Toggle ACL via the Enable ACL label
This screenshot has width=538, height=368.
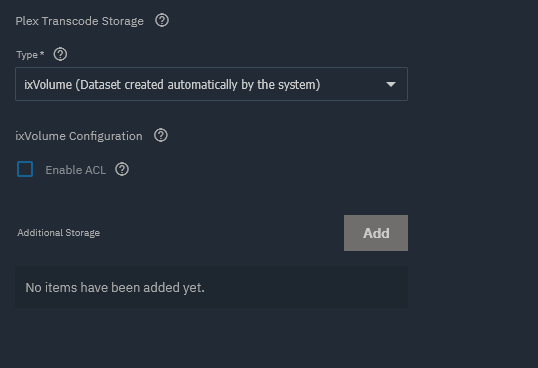[x=75, y=170]
